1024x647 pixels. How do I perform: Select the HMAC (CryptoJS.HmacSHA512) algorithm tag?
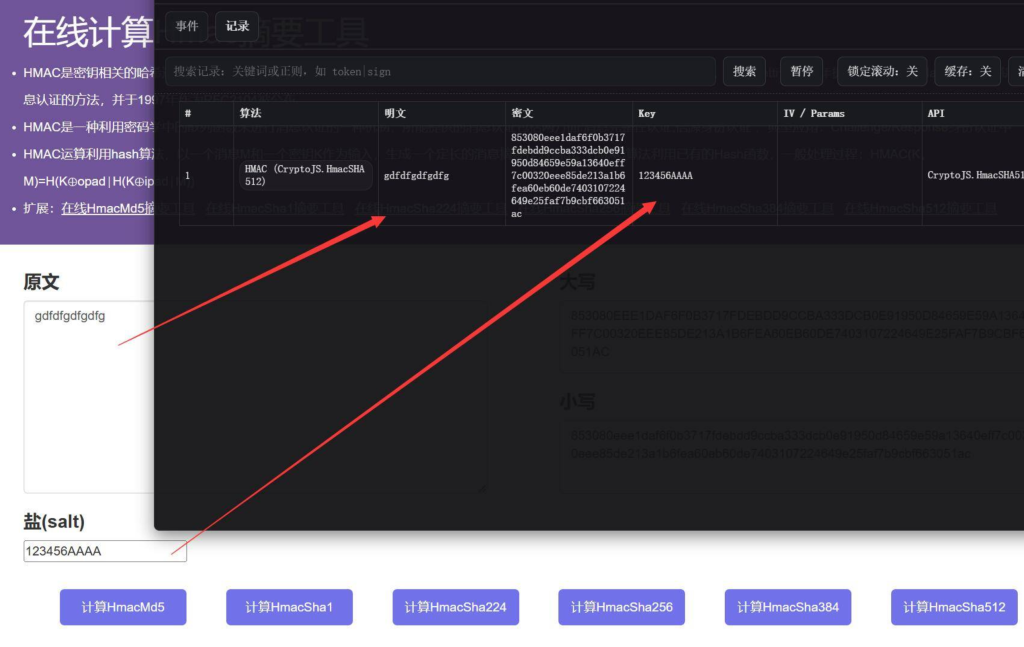307,175
